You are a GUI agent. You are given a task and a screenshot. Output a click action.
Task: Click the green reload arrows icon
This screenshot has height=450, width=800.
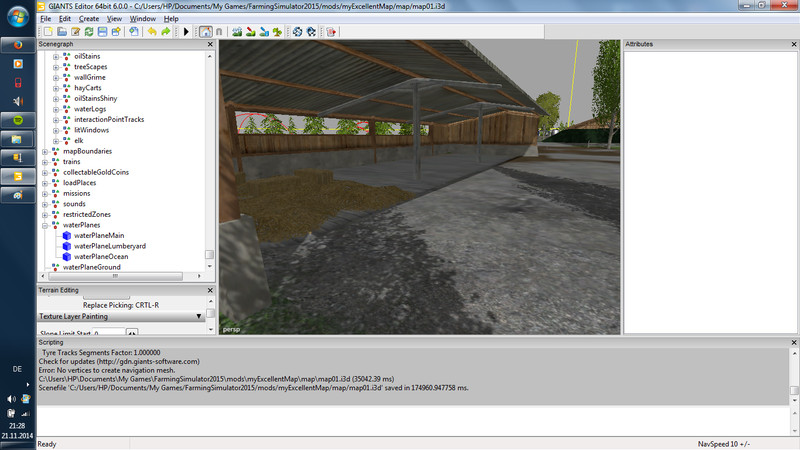(89, 32)
